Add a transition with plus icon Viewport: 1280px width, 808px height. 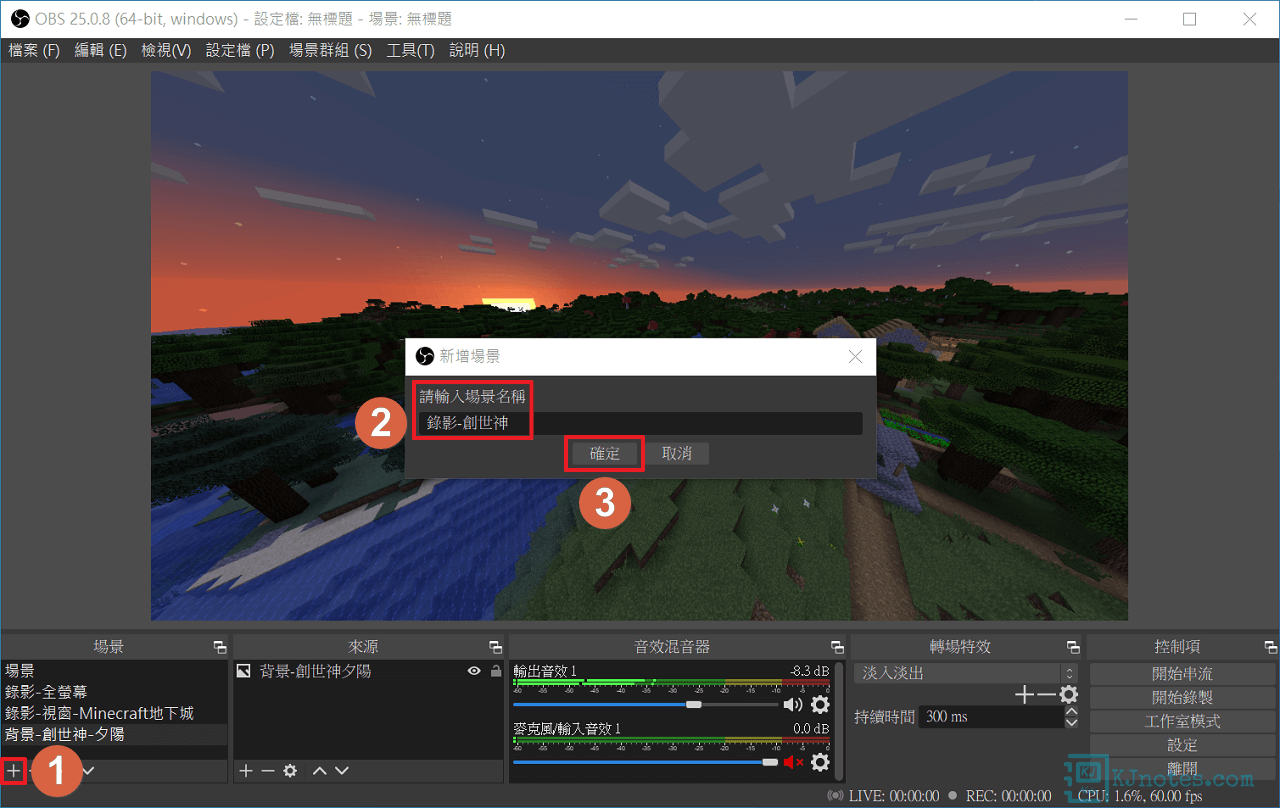(x=1025, y=694)
